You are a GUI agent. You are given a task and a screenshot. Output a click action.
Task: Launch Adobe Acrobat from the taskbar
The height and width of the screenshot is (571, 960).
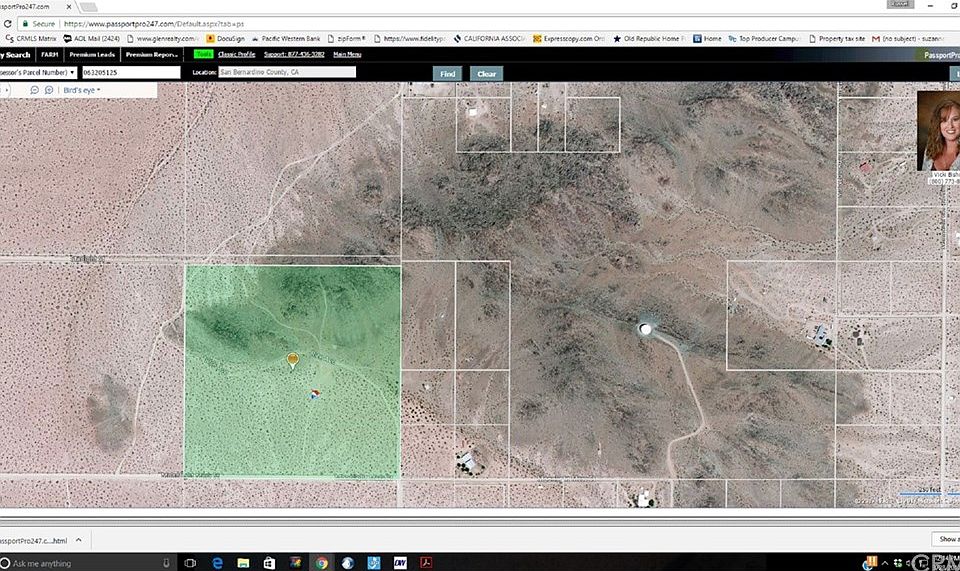pos(425,563)
